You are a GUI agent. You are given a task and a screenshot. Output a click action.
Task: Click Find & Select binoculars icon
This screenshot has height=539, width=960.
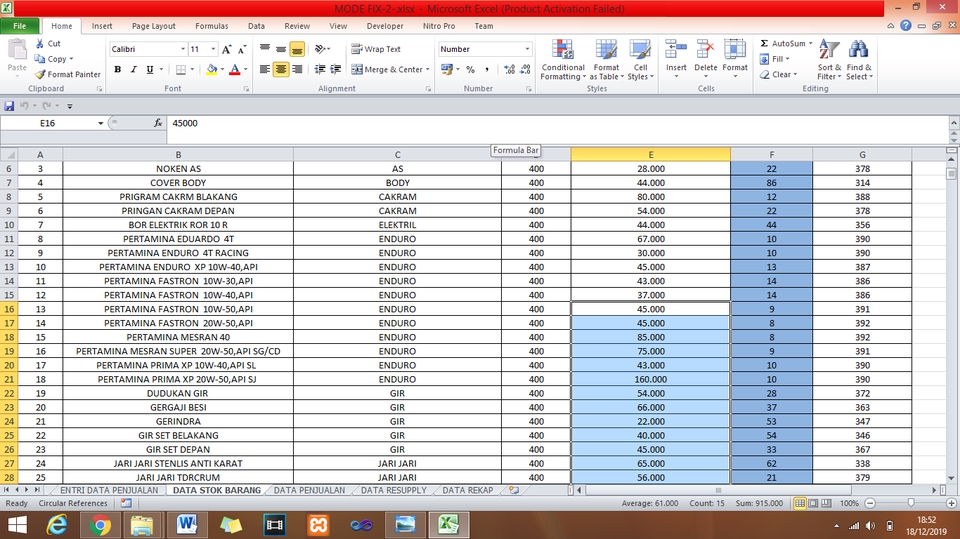pyautogui.click(x=858, y=50)
